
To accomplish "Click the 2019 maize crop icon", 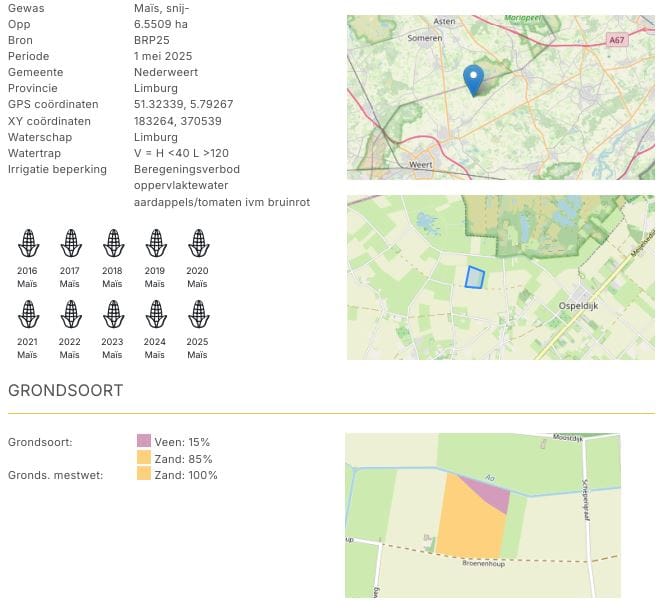I will point(155,243).
